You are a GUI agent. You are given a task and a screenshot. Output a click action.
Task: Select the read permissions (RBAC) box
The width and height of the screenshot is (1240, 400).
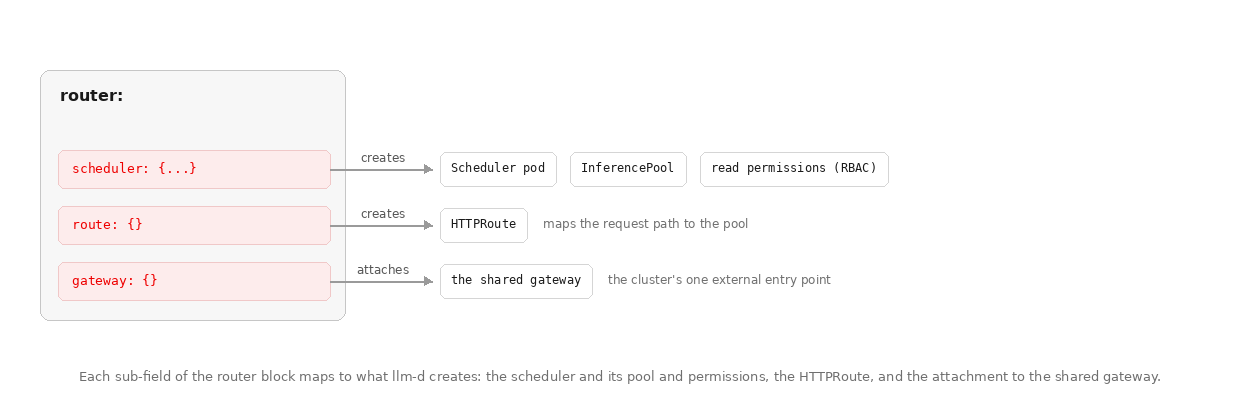[x=794, y=169]
